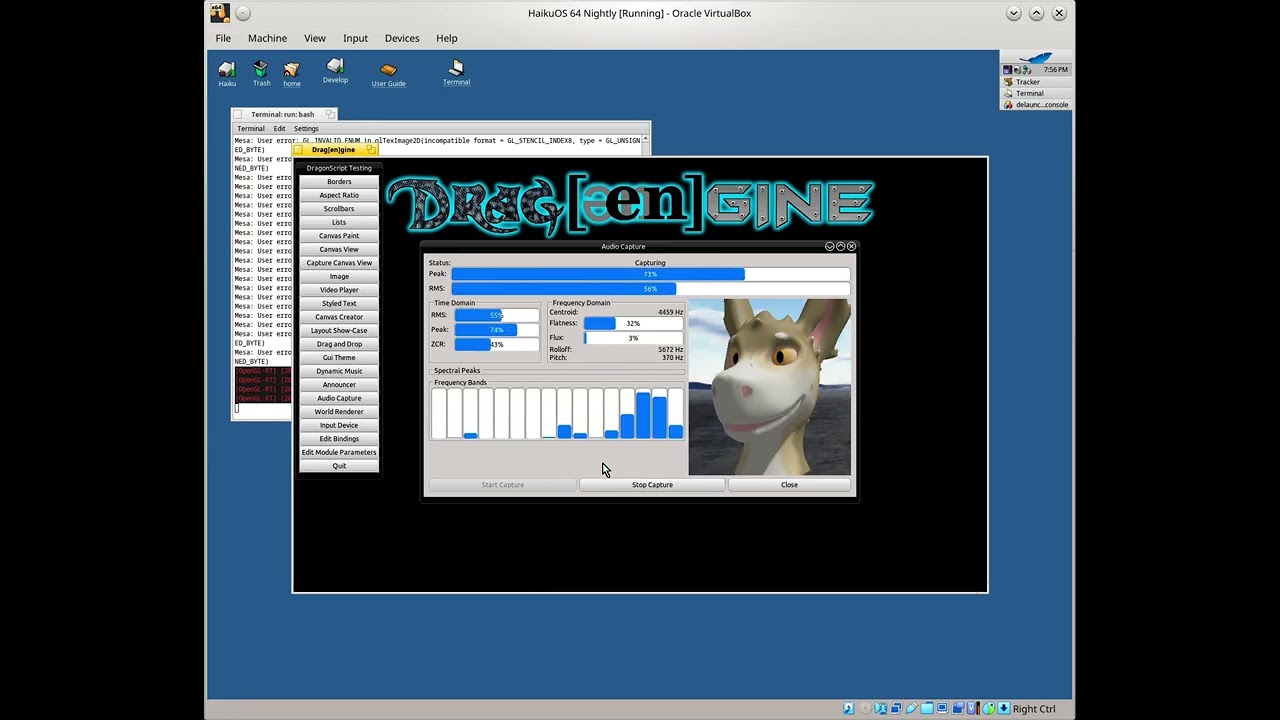Screen dimensions: 1280x720
Task: Switch to delauncher console in the Deskbar
Action: click(1035, 104)
